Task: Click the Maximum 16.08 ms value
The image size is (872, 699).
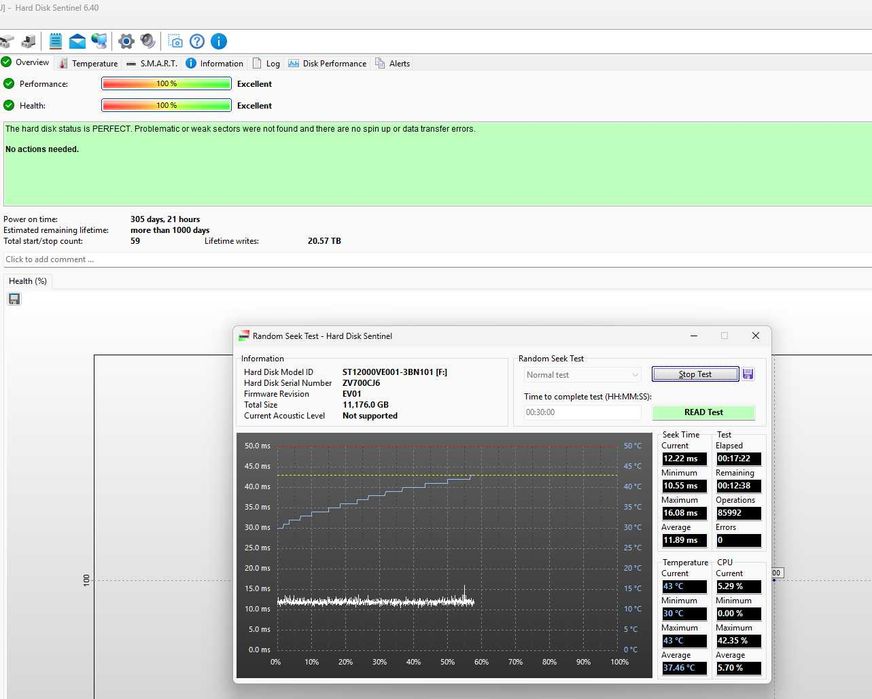Action: [684, 513]
